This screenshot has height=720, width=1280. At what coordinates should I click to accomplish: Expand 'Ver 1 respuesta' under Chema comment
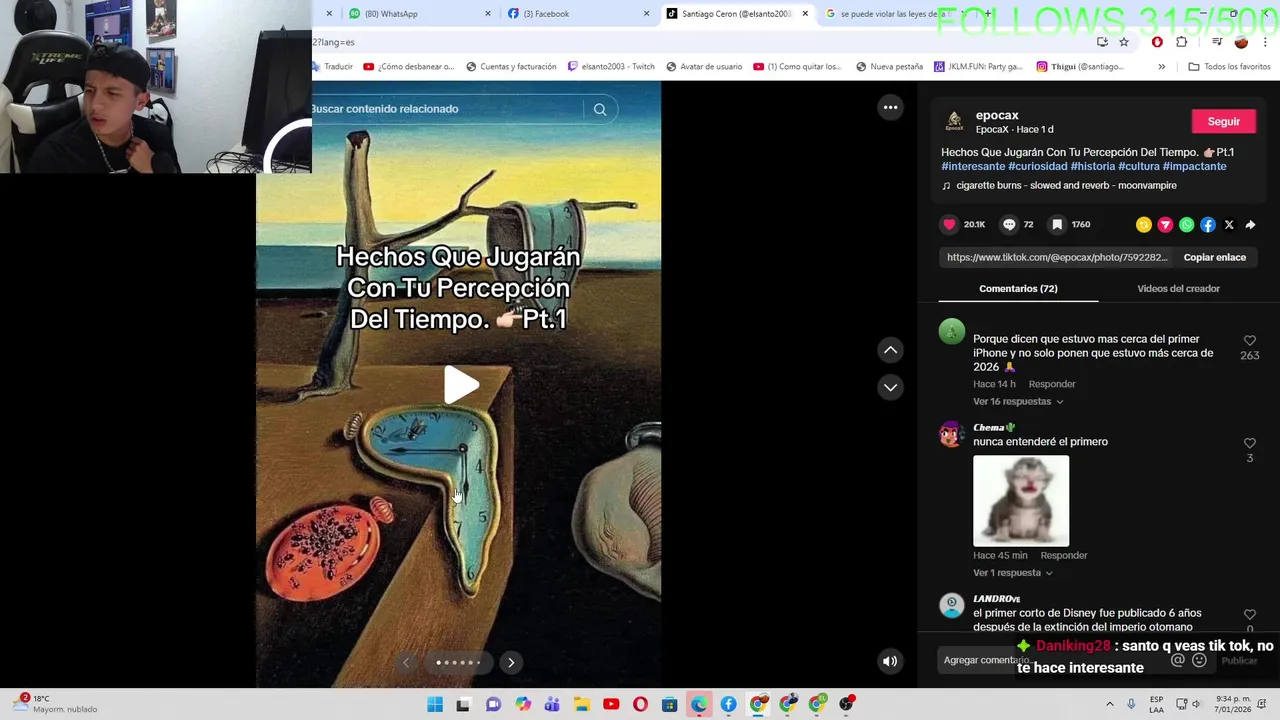pyautogui.click(x=1013, y=573)
